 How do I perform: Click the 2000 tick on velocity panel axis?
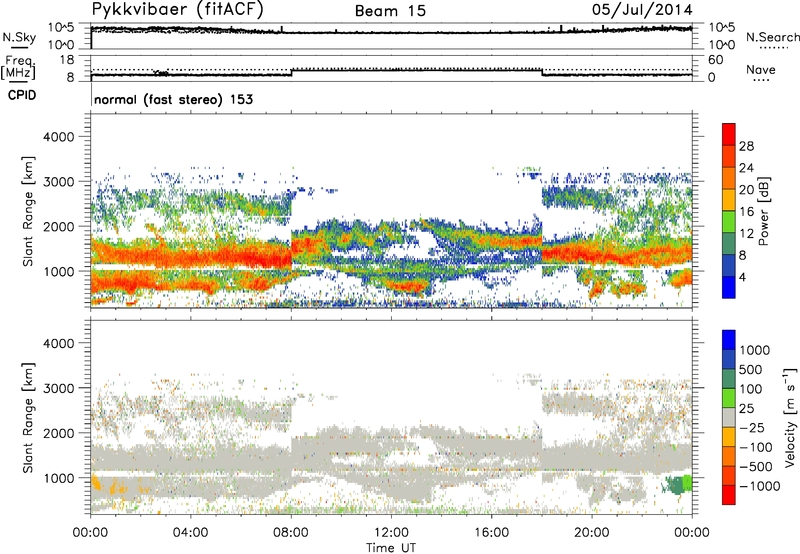click(x=58, y=433)
